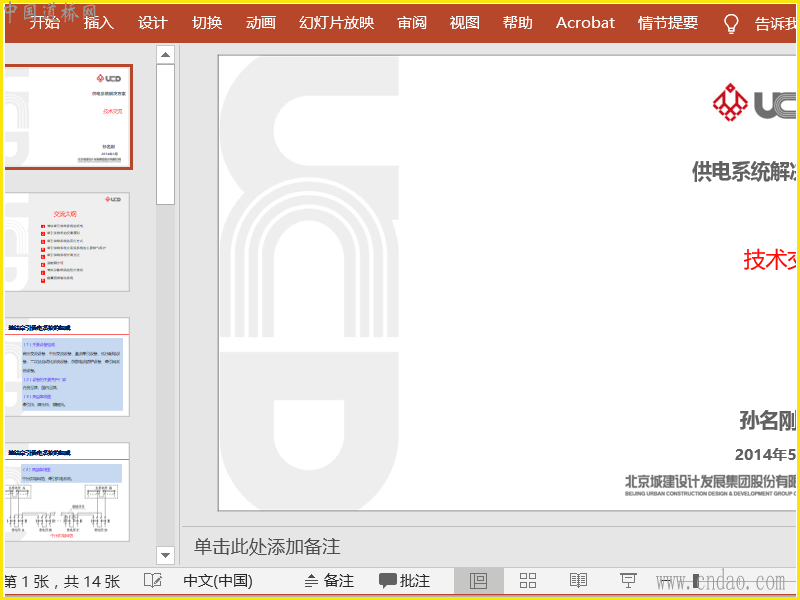Switch to Reading view icon

(578, 581)
